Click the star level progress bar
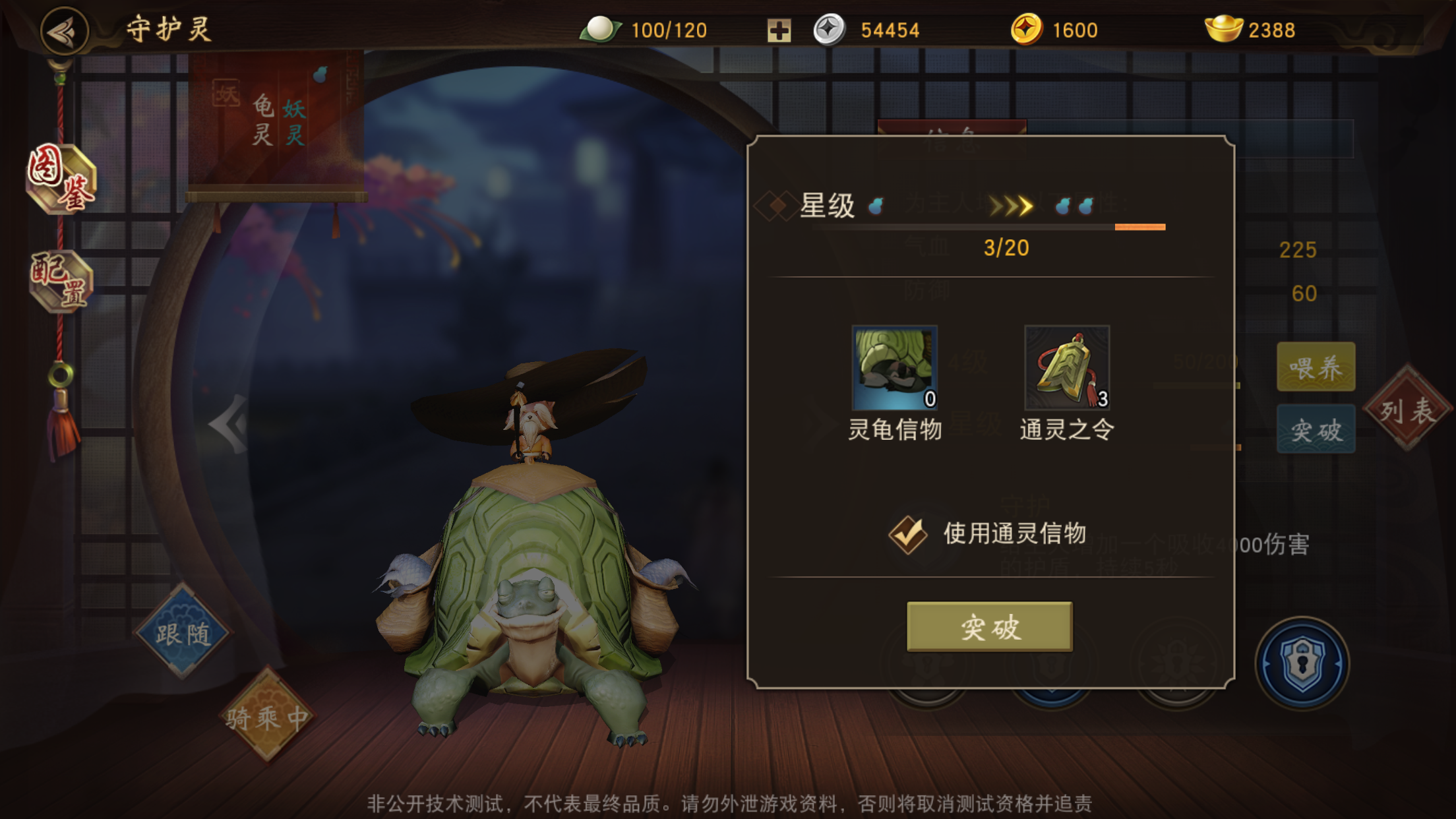This screenshot has height=819, width=1456. tap(989, 227)
